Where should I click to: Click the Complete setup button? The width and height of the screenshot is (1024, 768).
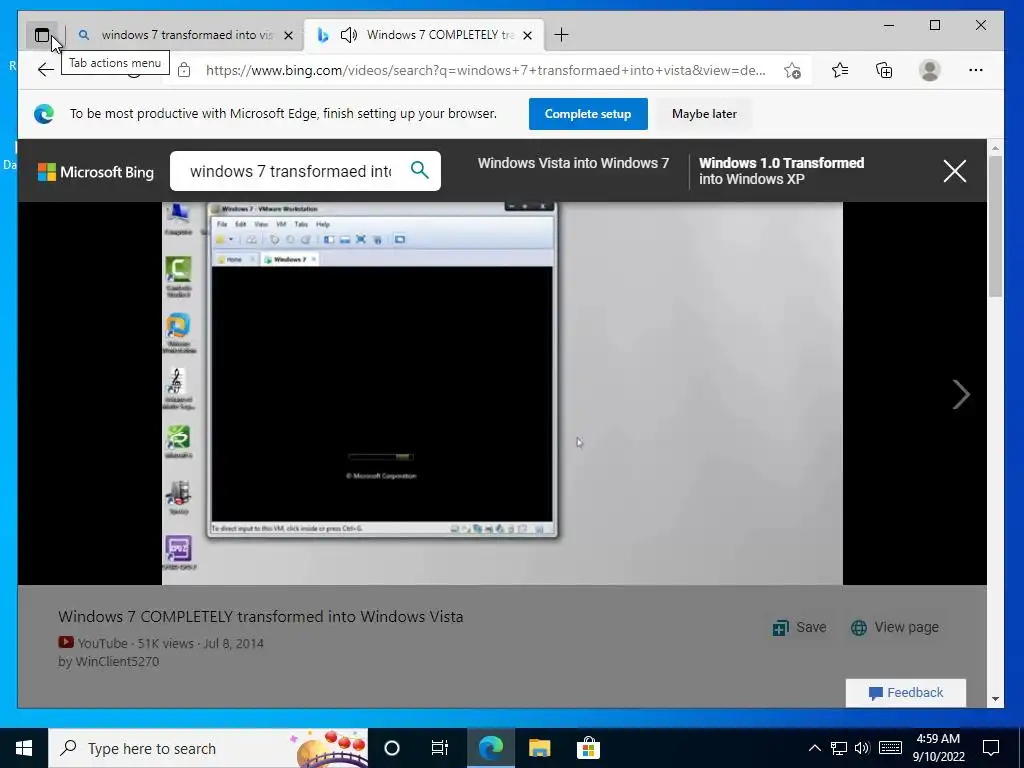[588, 114]
